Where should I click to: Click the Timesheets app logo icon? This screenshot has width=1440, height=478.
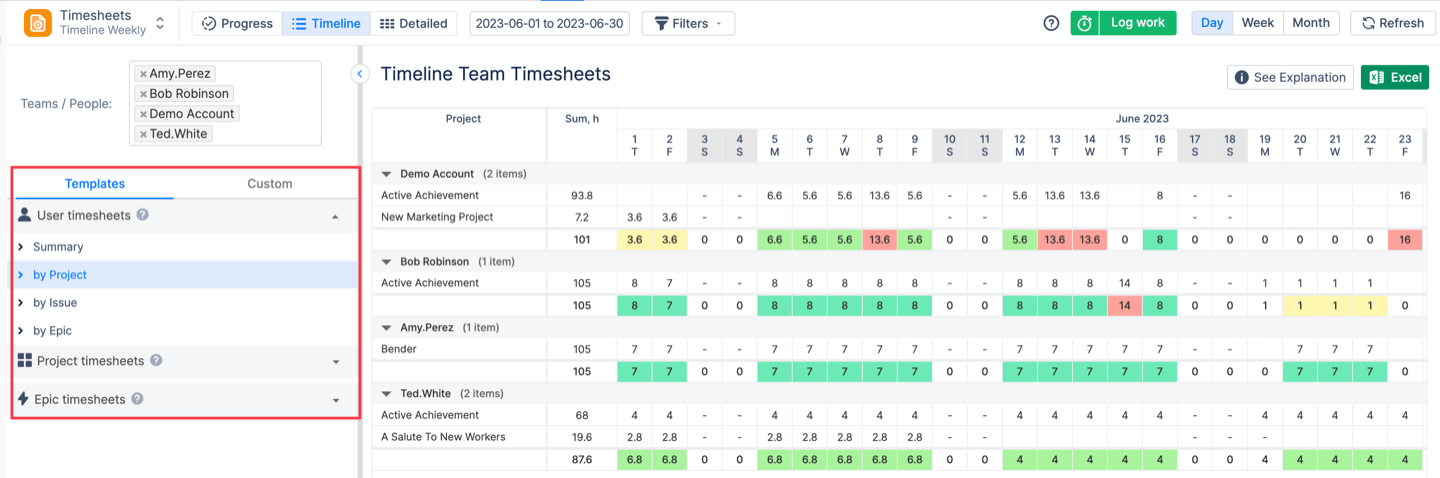[38, 23]
